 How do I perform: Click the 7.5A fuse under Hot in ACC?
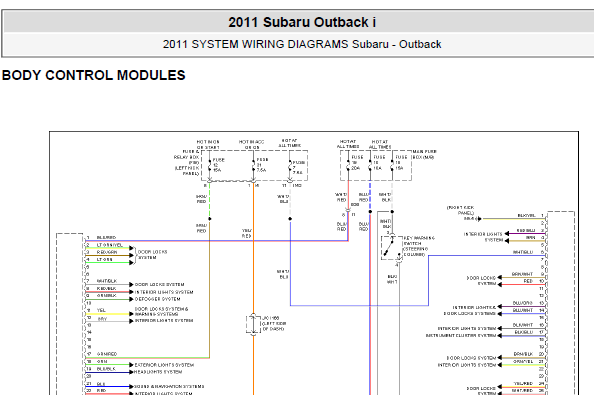(x=253, y=165)
